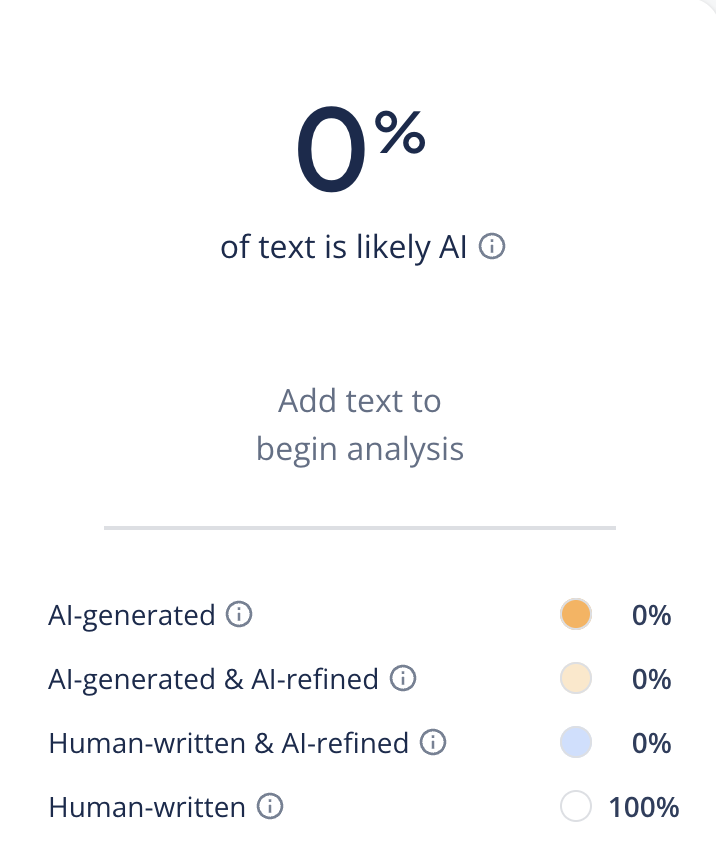Select 'AI-generated & AI-refined' label text

coord(213,679)
